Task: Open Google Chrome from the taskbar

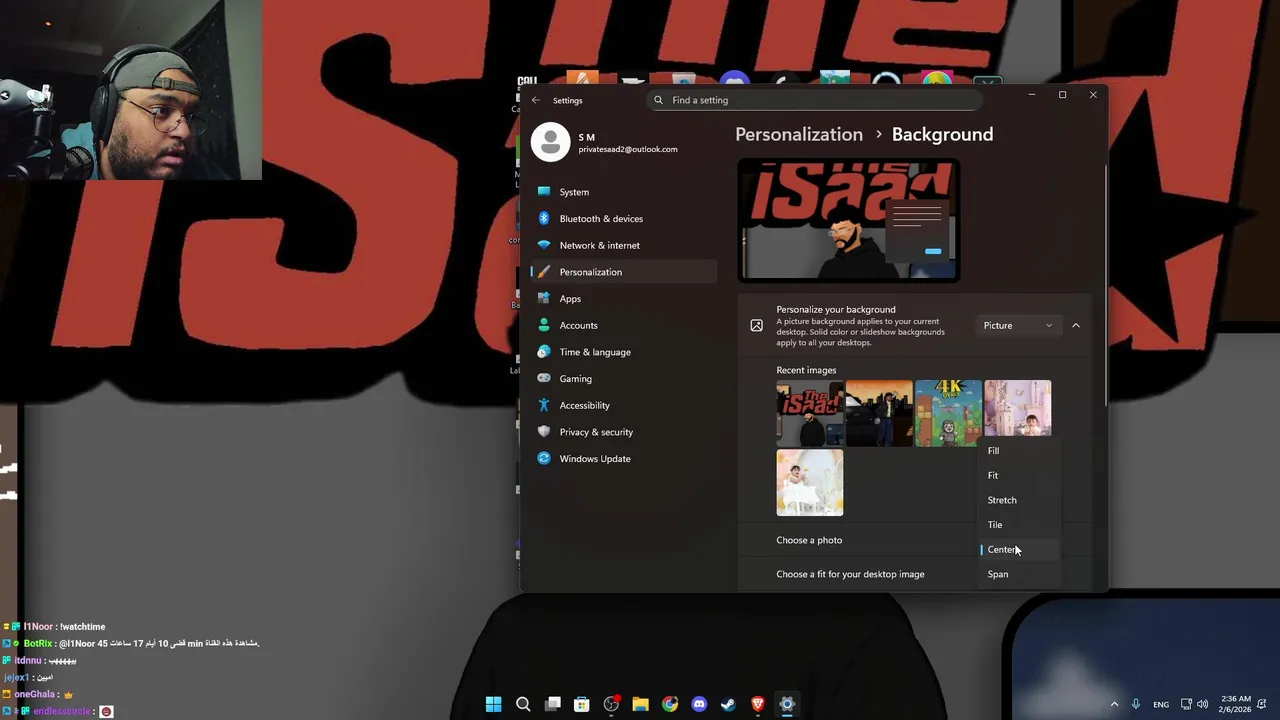Action: pos(670,704)
